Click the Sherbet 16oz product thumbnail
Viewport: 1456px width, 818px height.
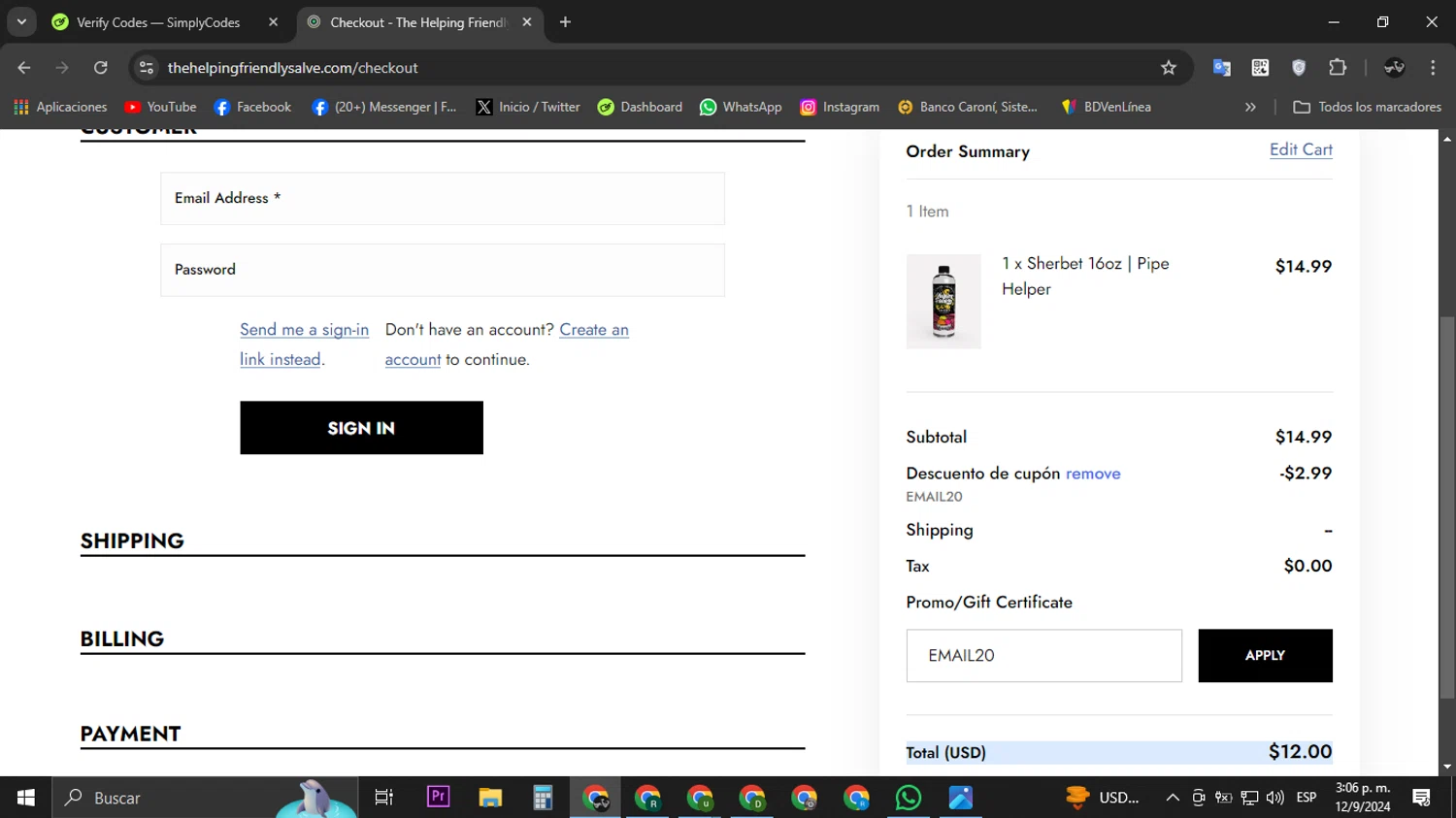[943, 302]
